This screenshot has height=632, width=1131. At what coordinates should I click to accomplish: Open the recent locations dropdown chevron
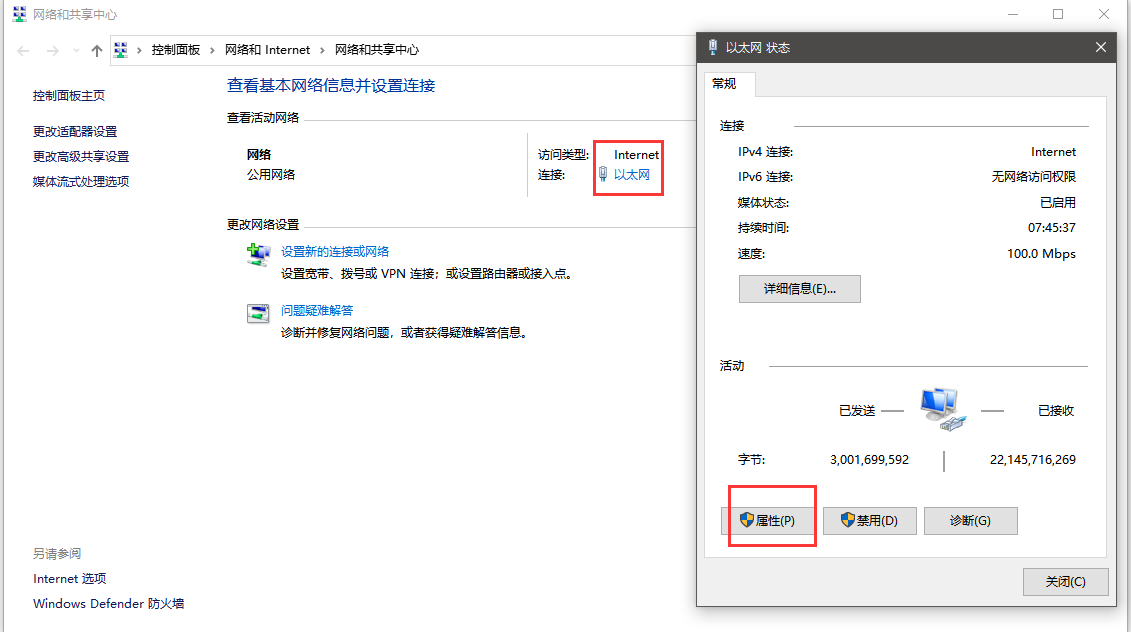[76, 51]
